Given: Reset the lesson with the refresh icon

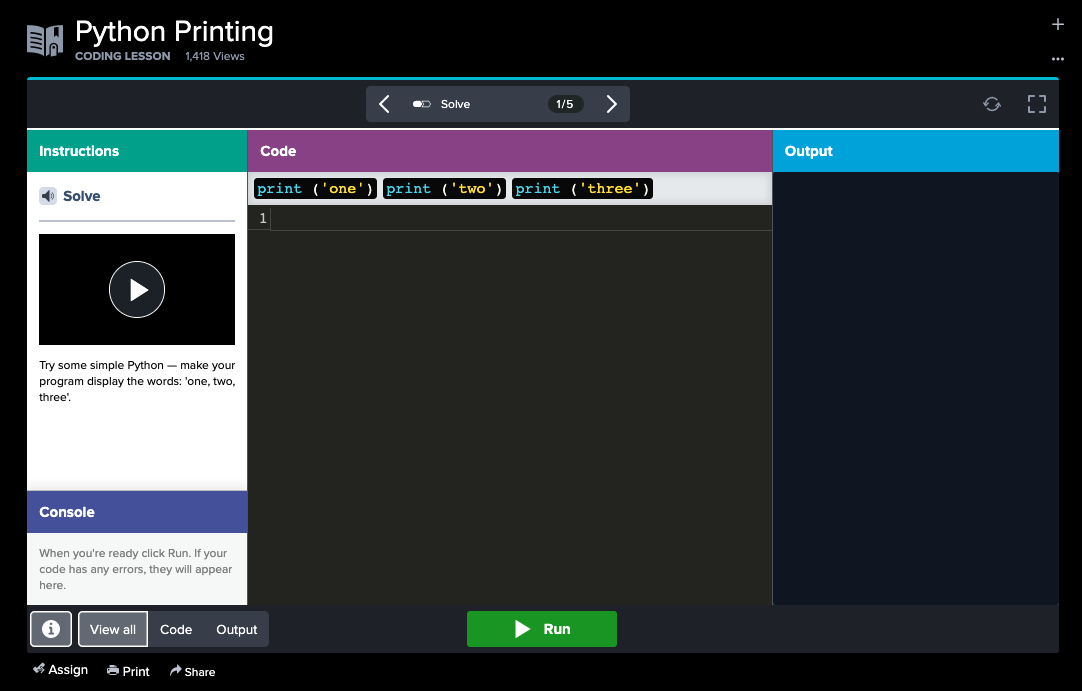Looking at the screenshot, I should 992,104.
